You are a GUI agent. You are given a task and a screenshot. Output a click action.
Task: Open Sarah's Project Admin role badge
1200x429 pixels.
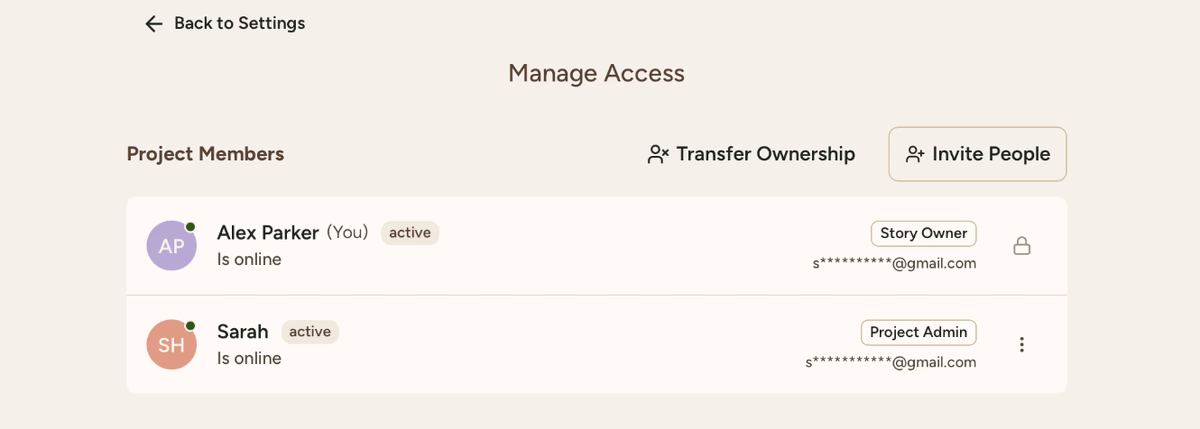click(918, 332)
